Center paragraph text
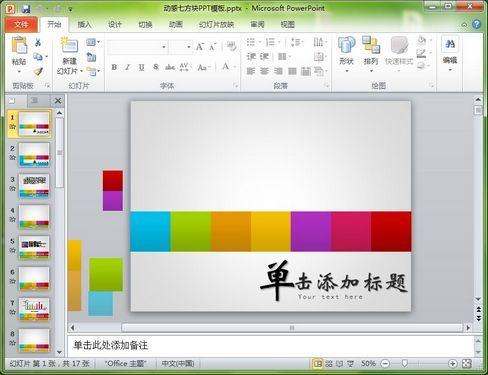This screenshot has height=375, width=488. click(x=264, y=71)
